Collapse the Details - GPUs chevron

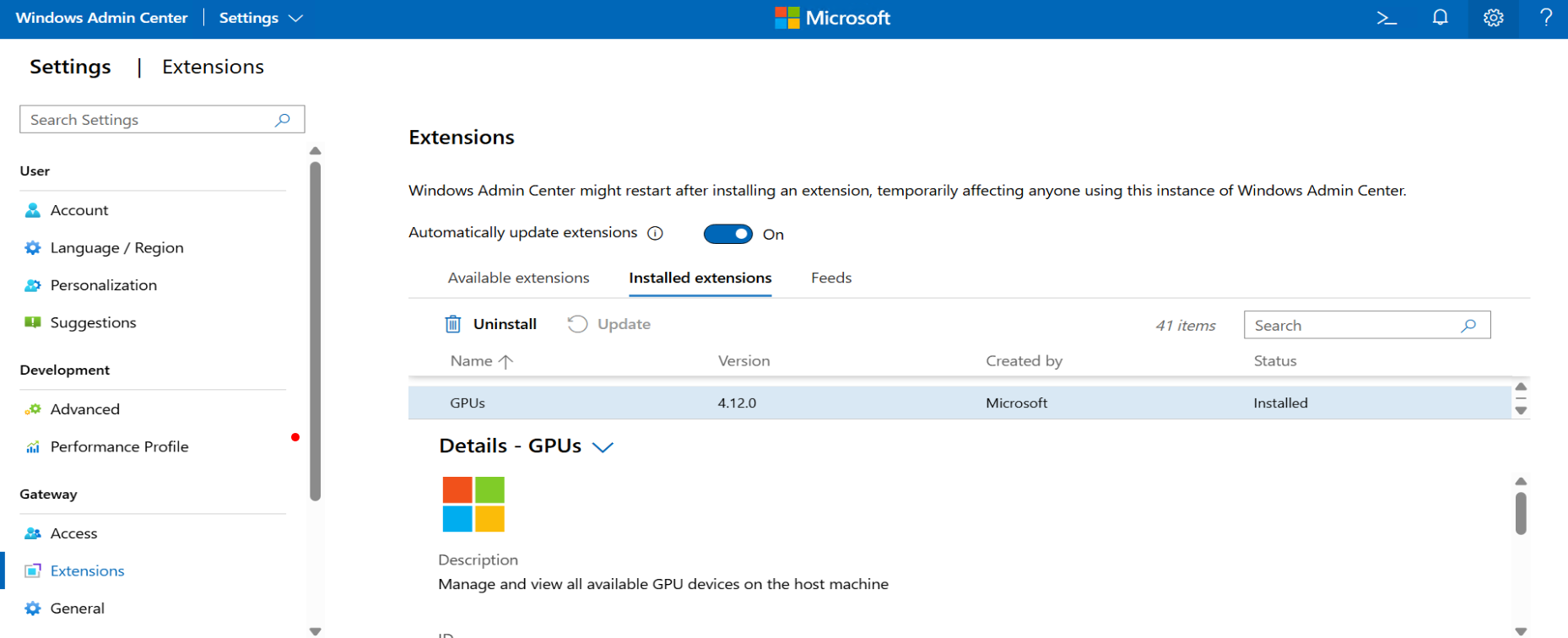(603, 446)
